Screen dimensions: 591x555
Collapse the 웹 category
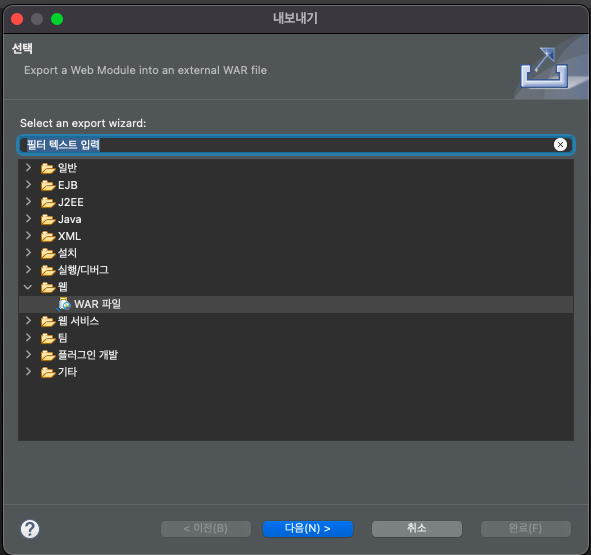(28, 287)
